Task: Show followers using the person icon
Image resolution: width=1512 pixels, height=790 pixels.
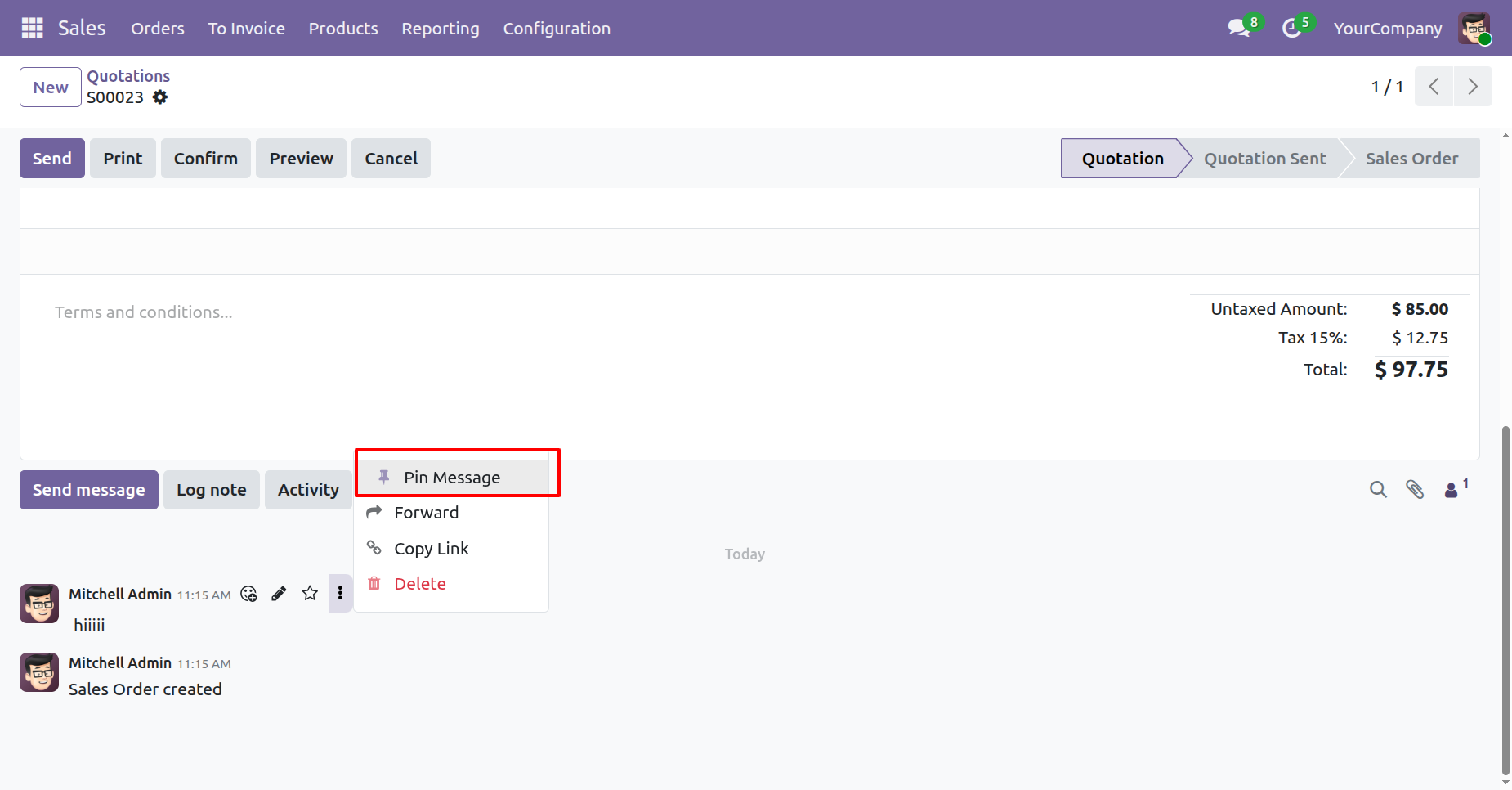Action: pyautogui.click(x=1452, y=489)
